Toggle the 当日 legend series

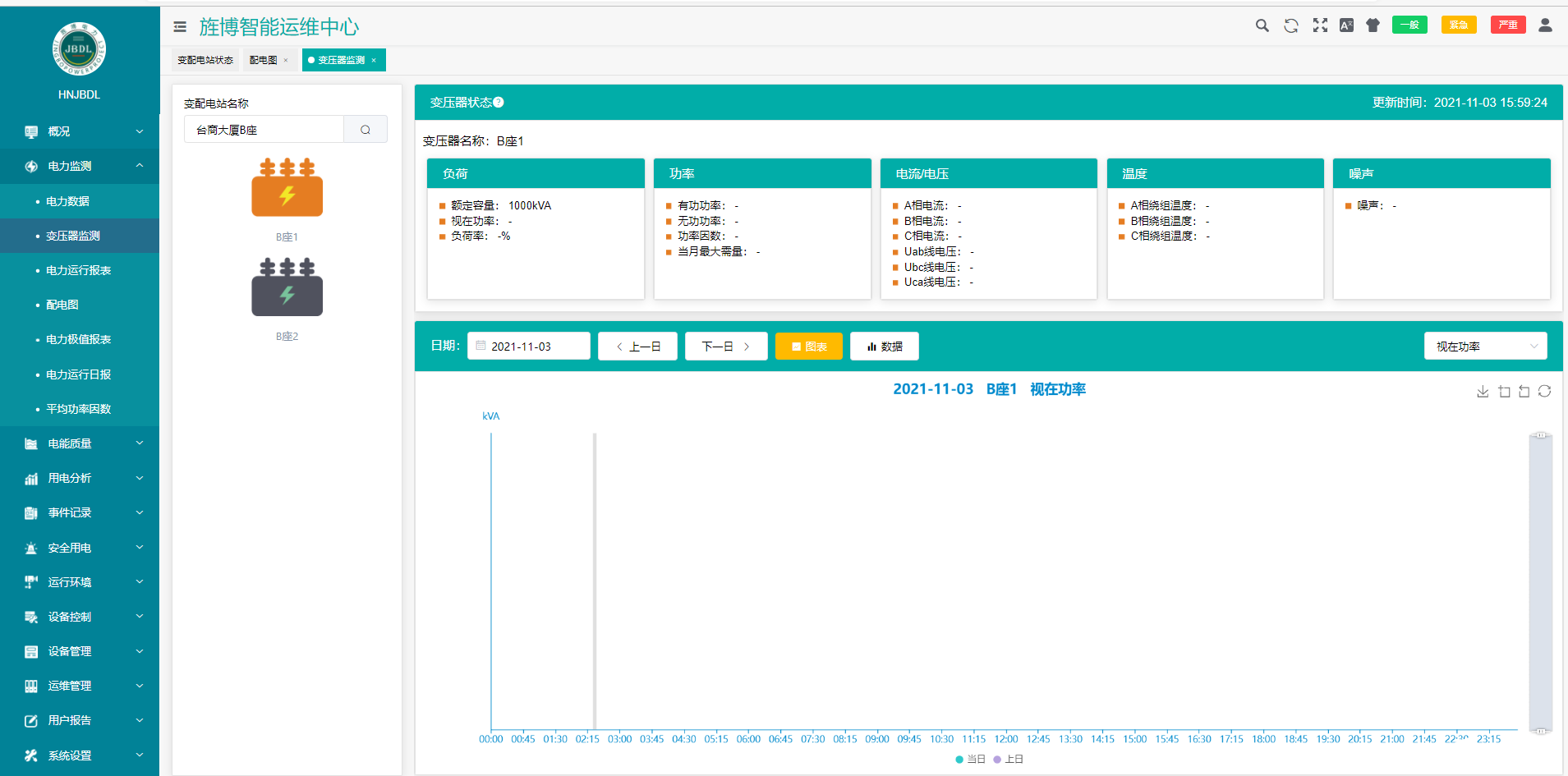point(970,760)
